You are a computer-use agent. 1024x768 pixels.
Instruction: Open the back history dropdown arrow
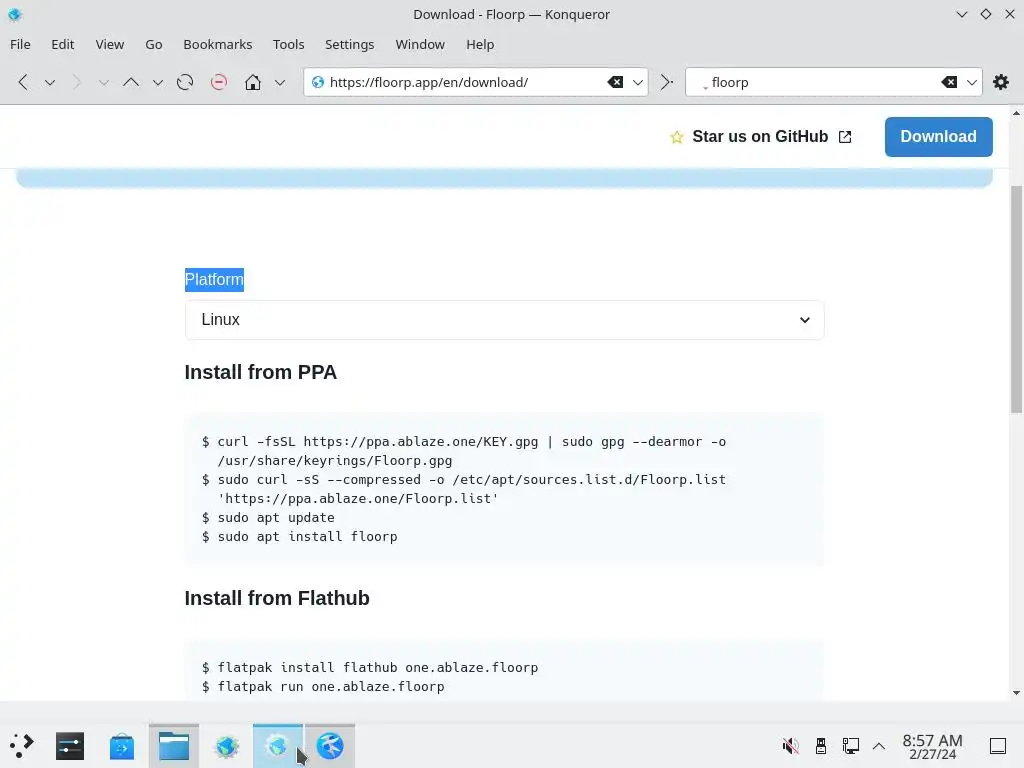click(x=50, y=83)
